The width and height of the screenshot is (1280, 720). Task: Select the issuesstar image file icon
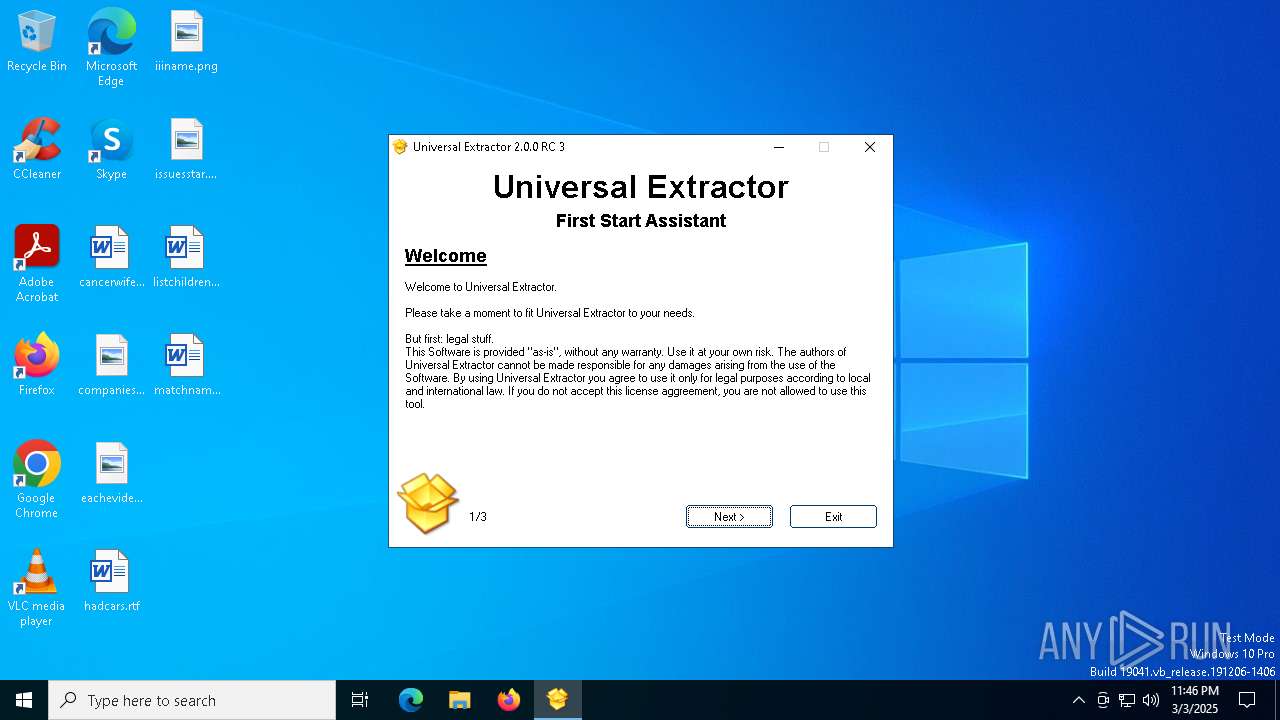pos(186,149)
